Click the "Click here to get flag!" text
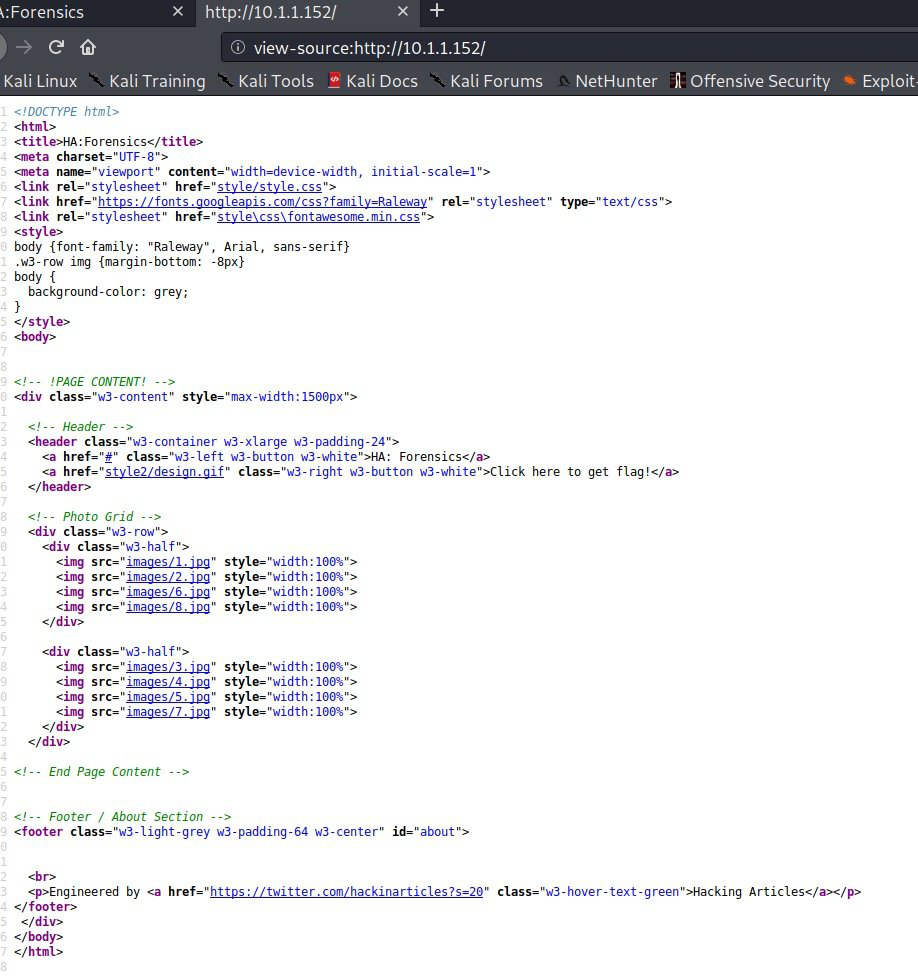This screenshot has width=918, height=976. [568, 472]
